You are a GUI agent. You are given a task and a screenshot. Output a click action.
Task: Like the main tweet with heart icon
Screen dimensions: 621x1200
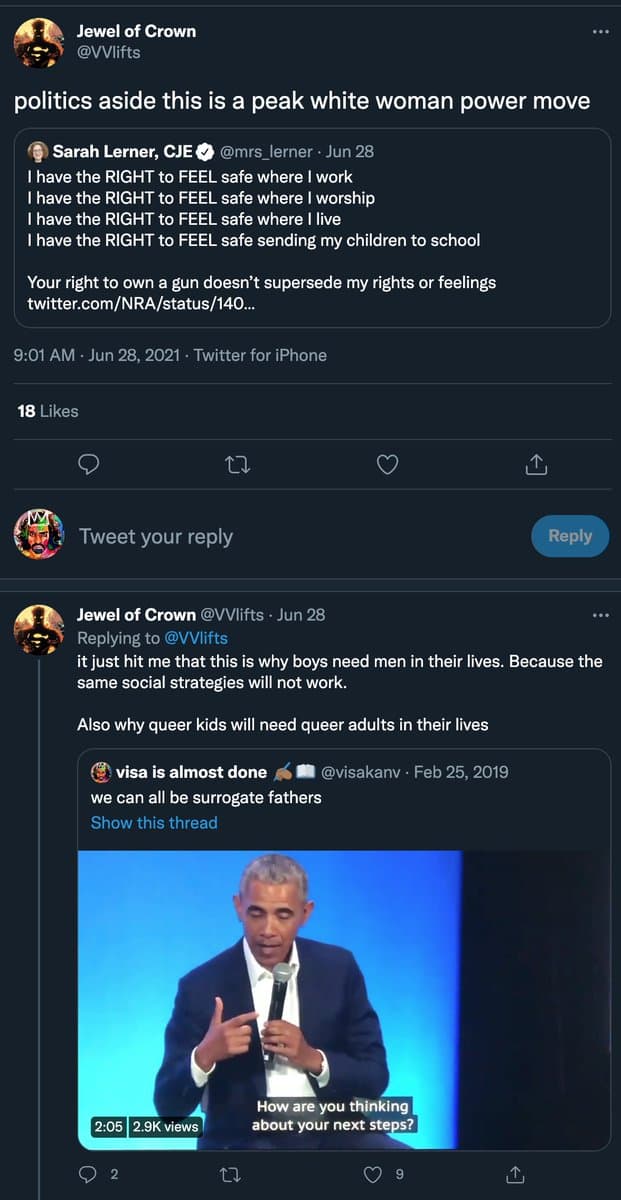point(387,464)
